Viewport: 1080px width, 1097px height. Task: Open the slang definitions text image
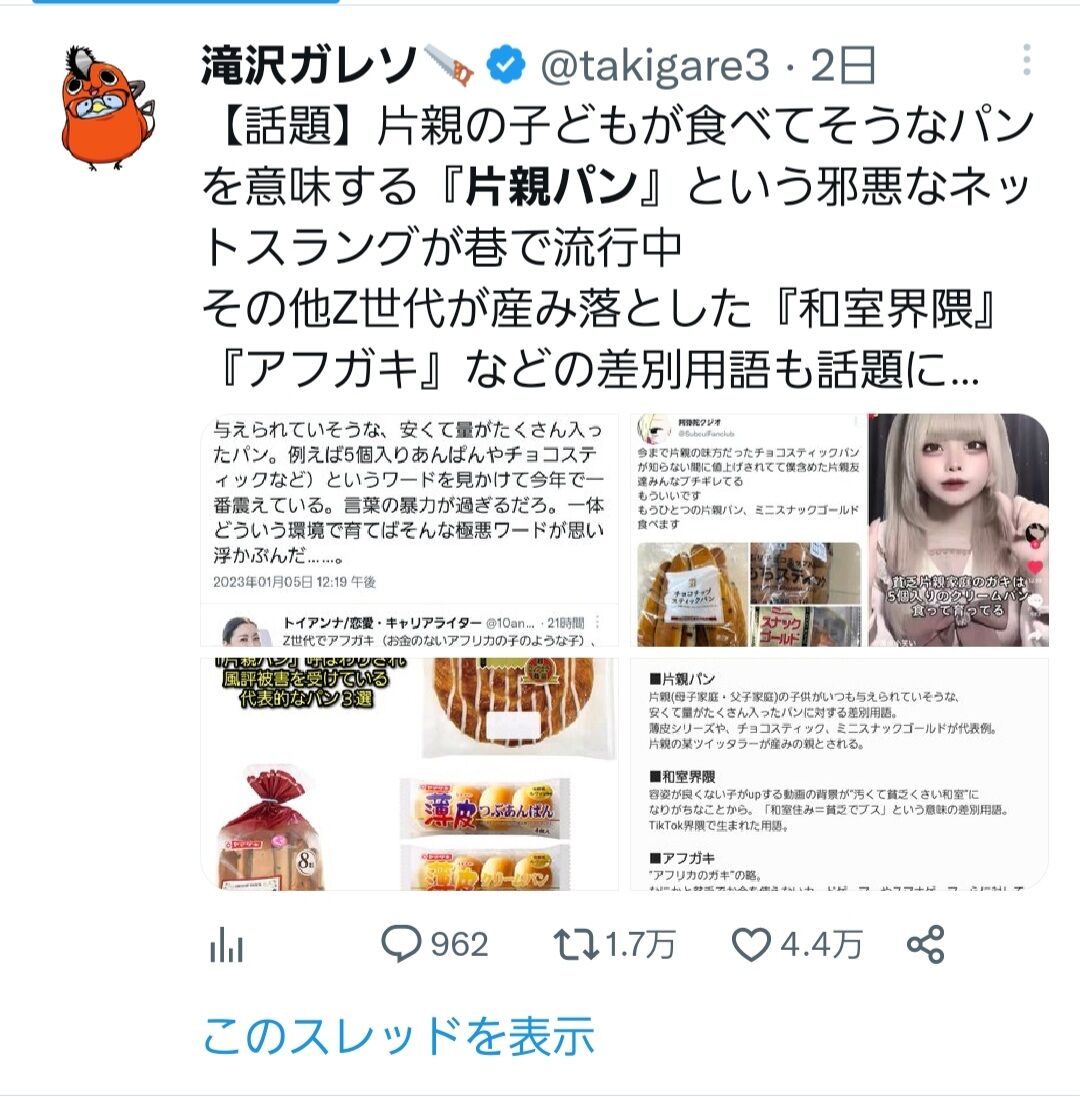(x=839, y=774)
